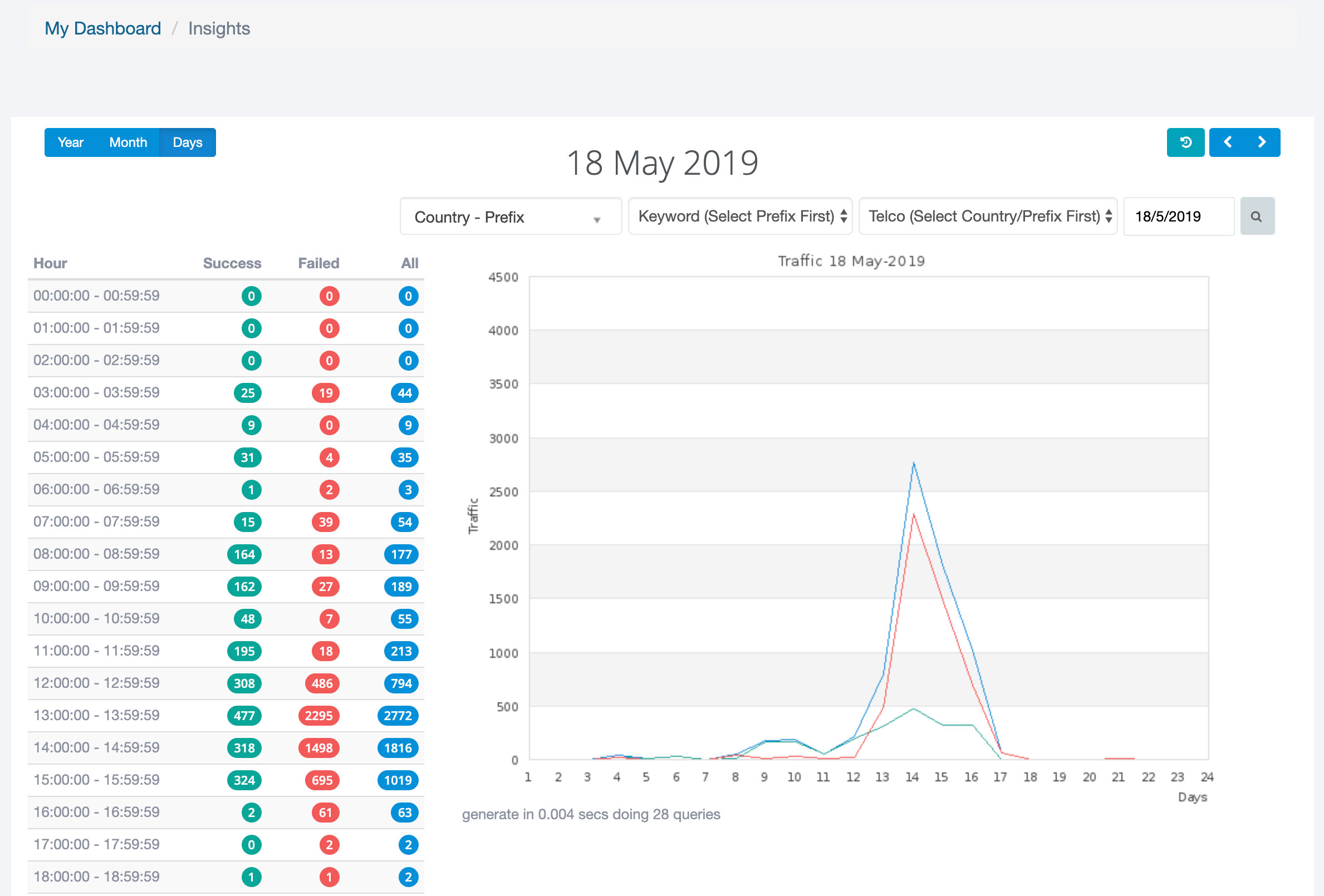The height and width of the screenshot is (896, 1324).
Task: Click the Success column header
Action: click(x=232, y=263)
